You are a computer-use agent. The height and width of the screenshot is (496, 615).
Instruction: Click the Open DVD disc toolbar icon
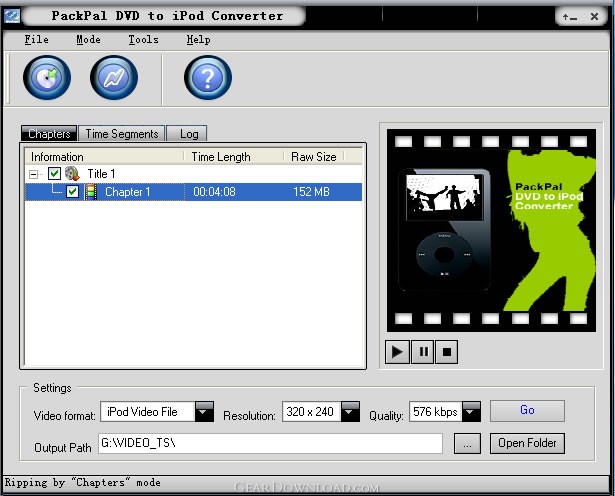pyautogui.click(x=47, y=78)
